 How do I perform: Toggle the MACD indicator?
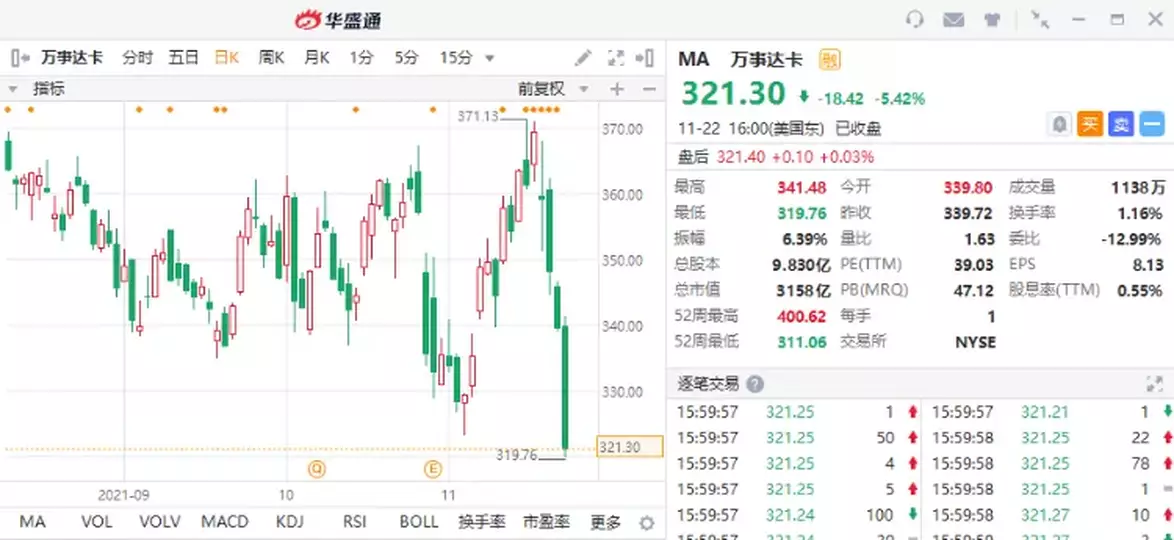coord(225,521)
